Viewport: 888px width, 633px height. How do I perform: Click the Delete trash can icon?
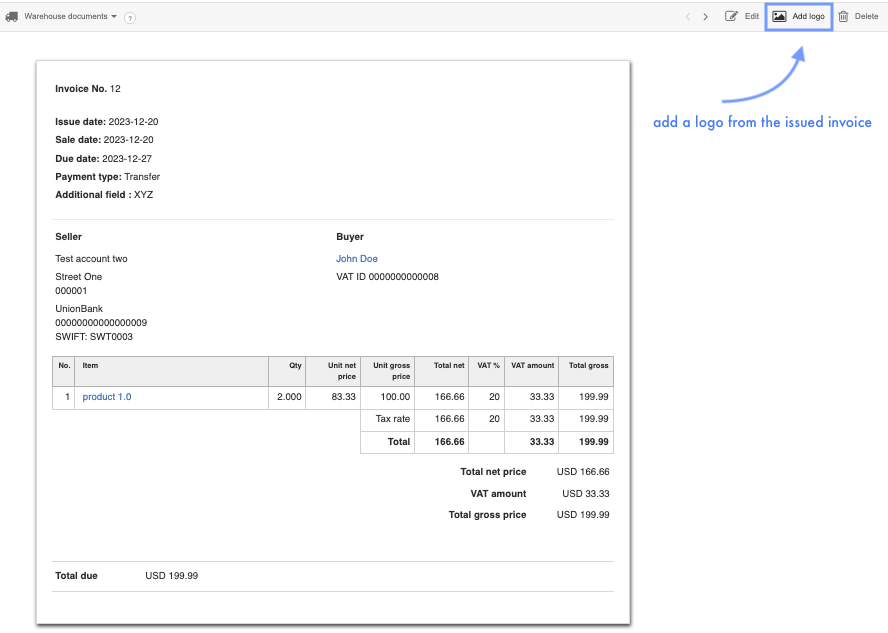843,16
